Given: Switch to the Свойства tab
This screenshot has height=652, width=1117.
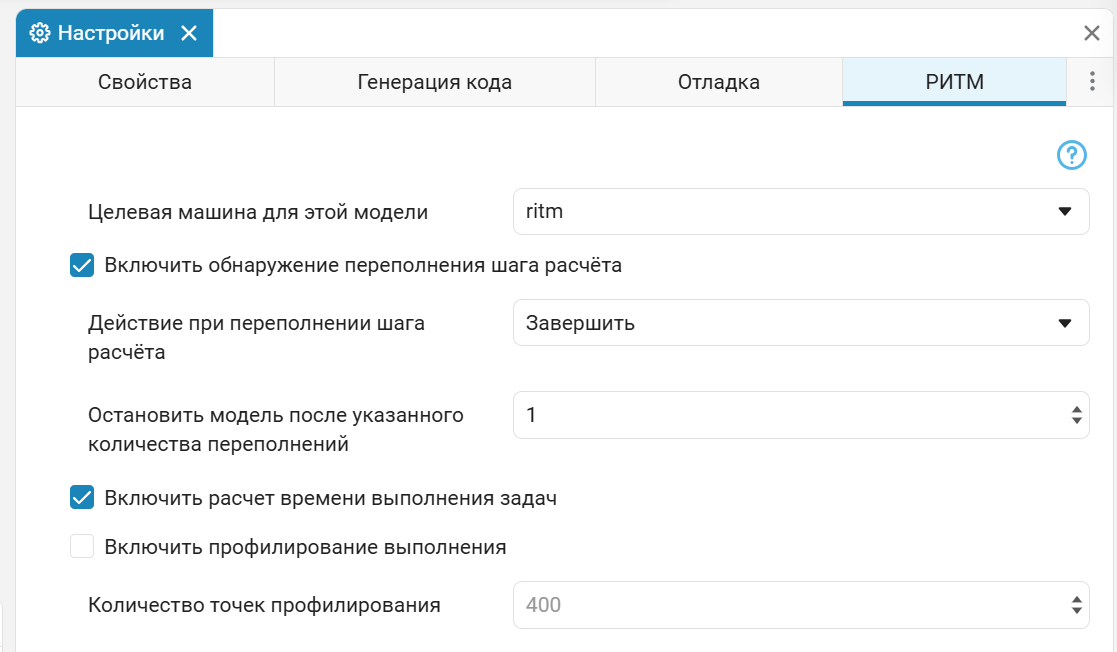Looking at the screenshot, I should 145,82.
